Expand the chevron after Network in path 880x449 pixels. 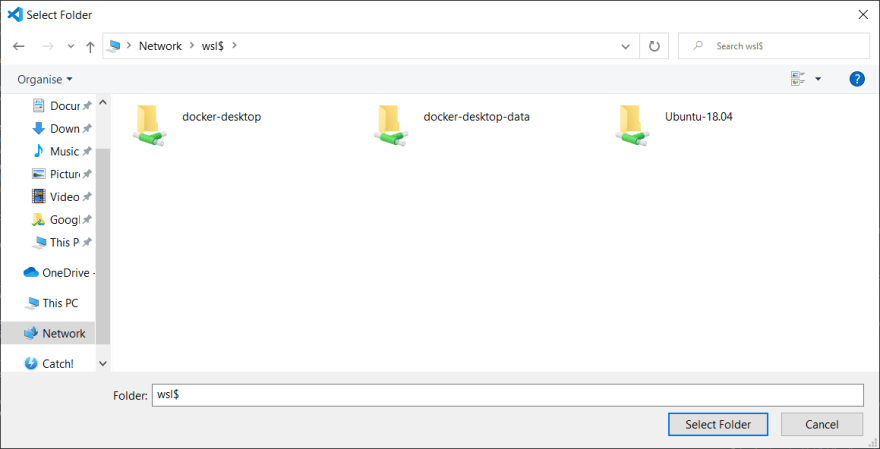192,46
